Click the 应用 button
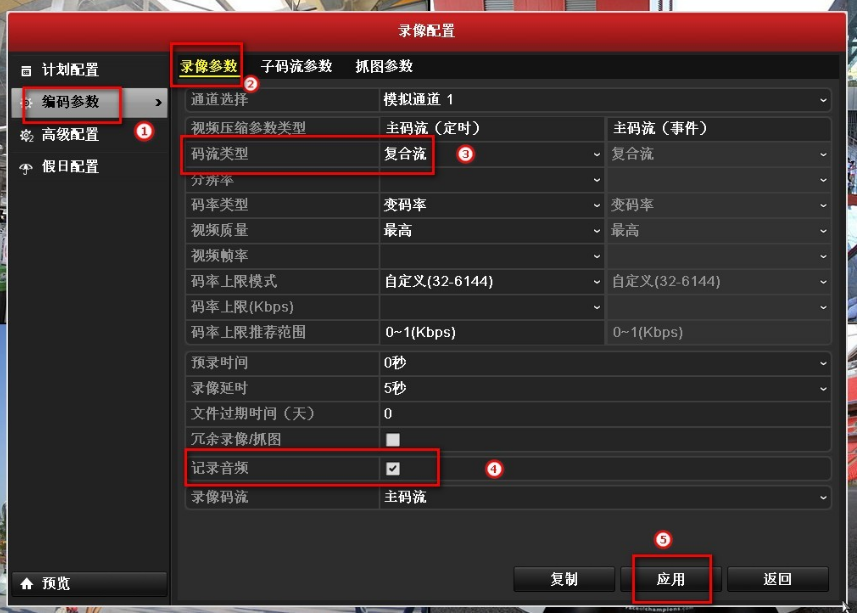858x613 pixels. coord(671,579)
